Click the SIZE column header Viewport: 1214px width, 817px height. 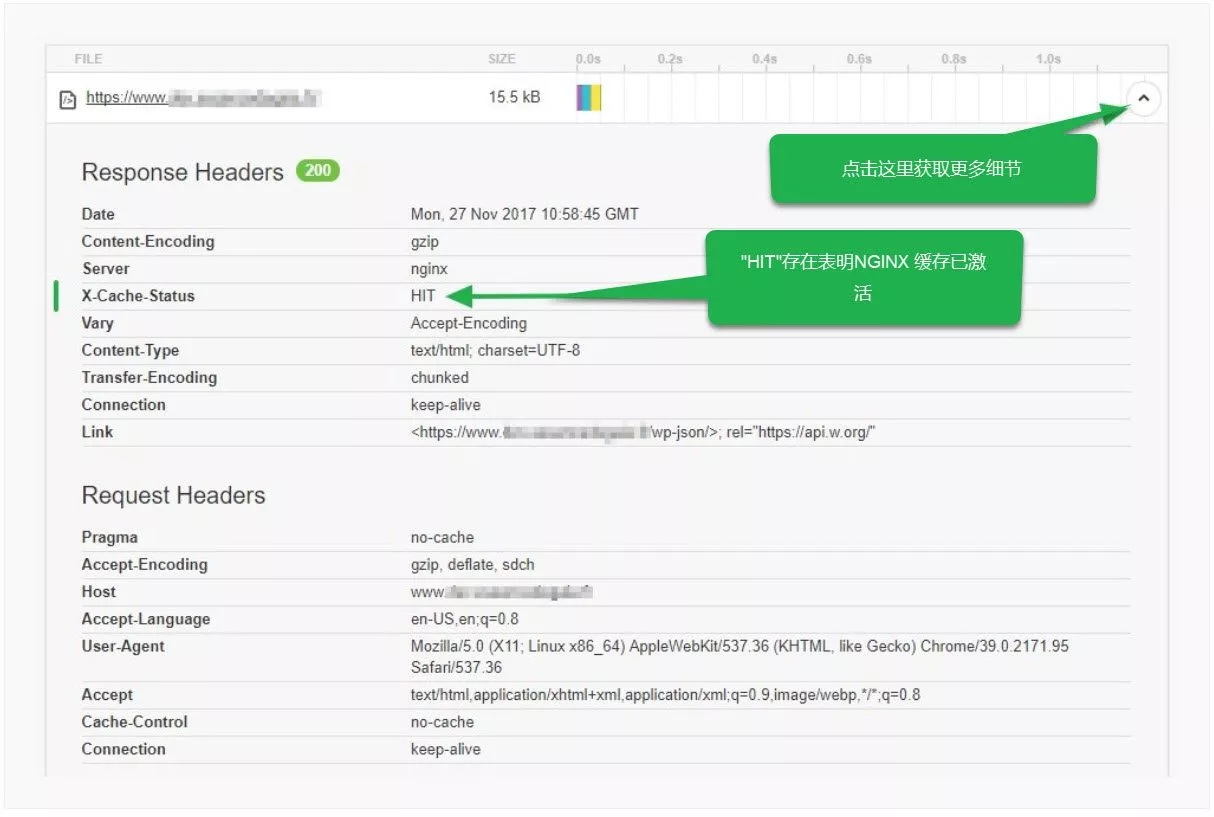tap(502, 59)
